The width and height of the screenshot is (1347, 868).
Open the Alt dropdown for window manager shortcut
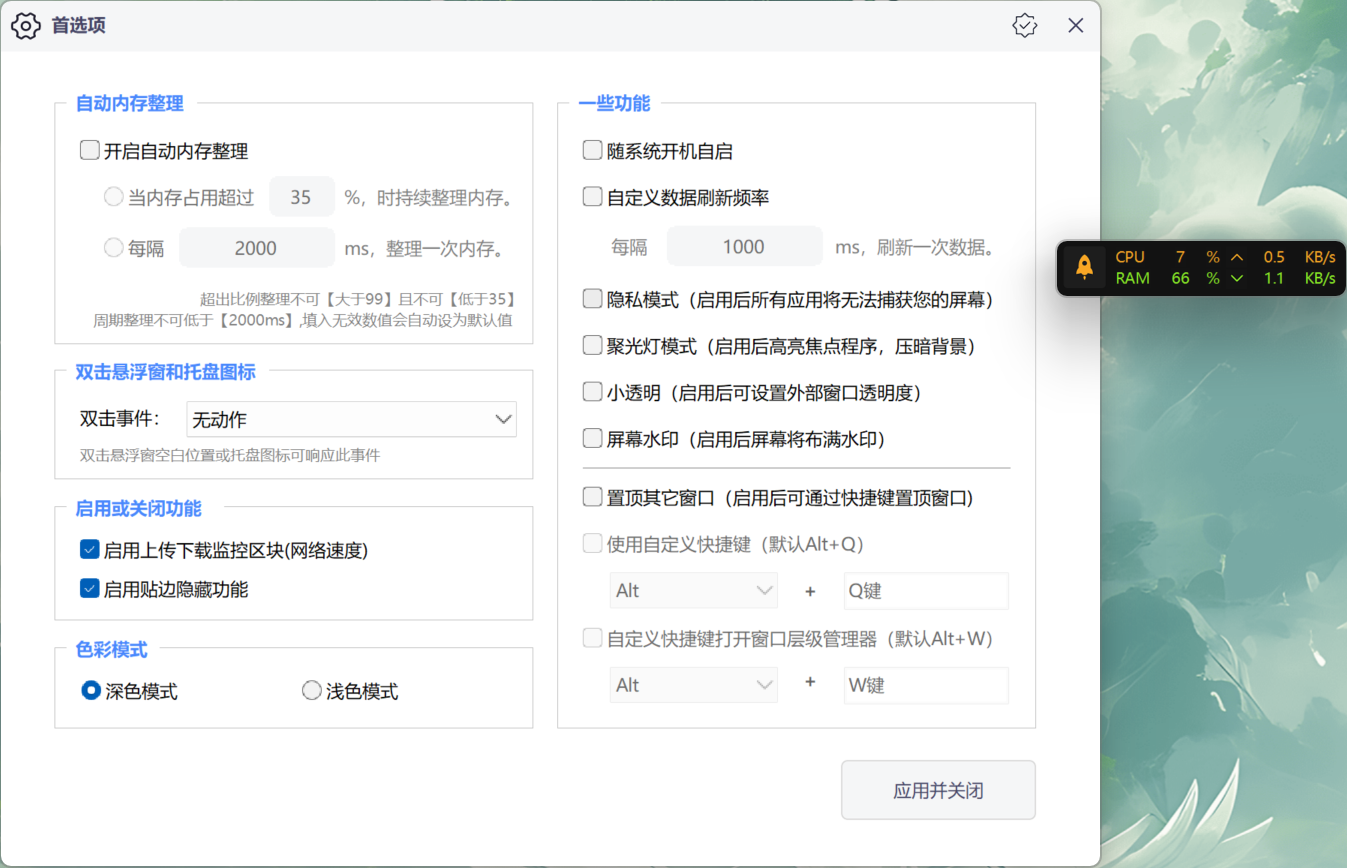coord(693,685)
